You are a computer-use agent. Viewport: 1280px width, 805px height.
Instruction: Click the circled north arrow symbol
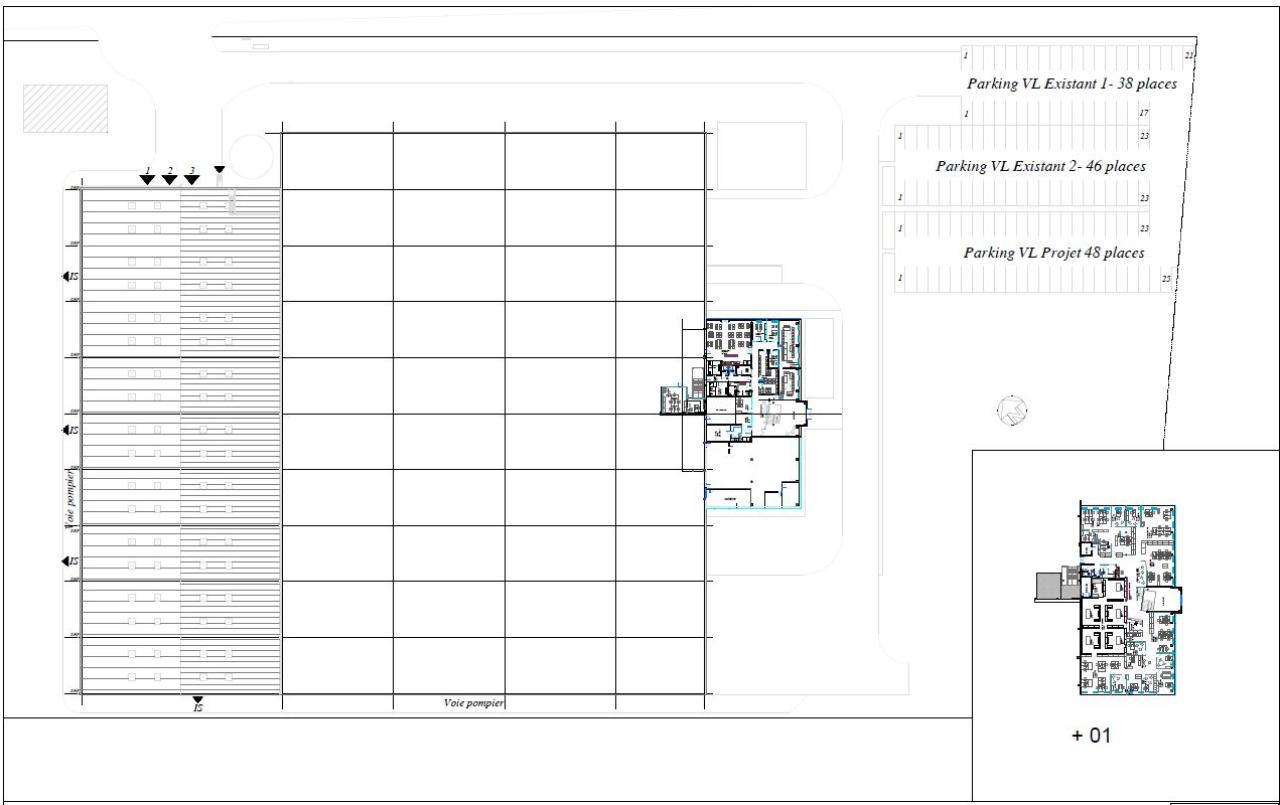click(1013, 409)
